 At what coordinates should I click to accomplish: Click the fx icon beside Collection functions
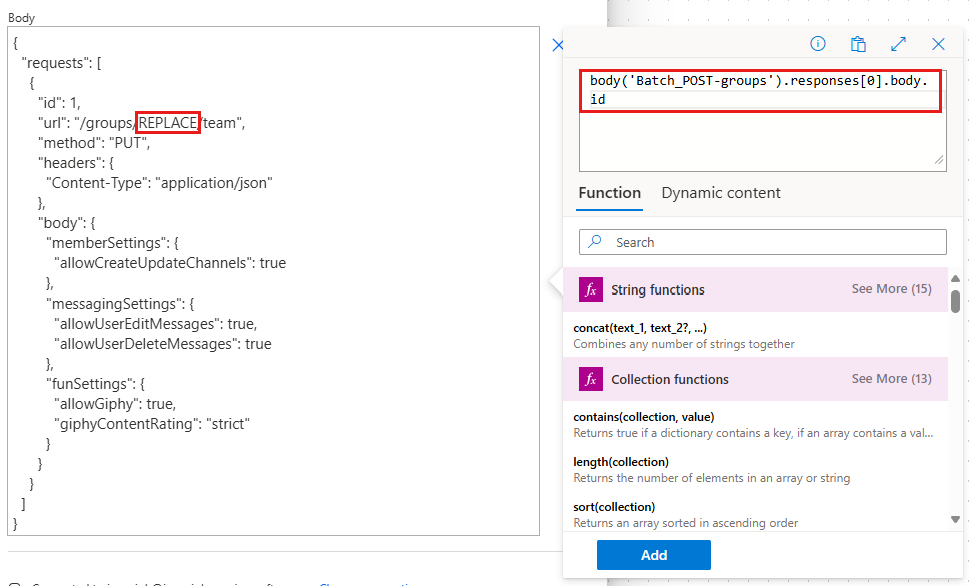(x=590, y=379)
